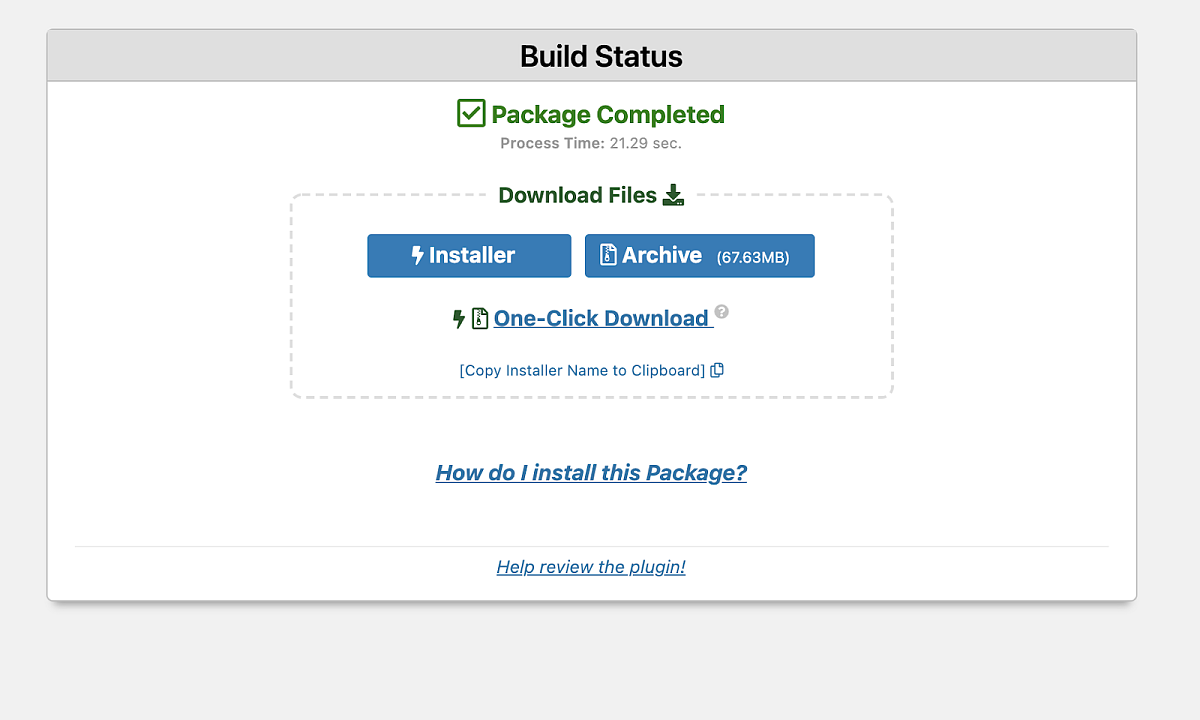1200x720 pixels.
Task: Click the Package Completed status text
Action: pos(608,115)
